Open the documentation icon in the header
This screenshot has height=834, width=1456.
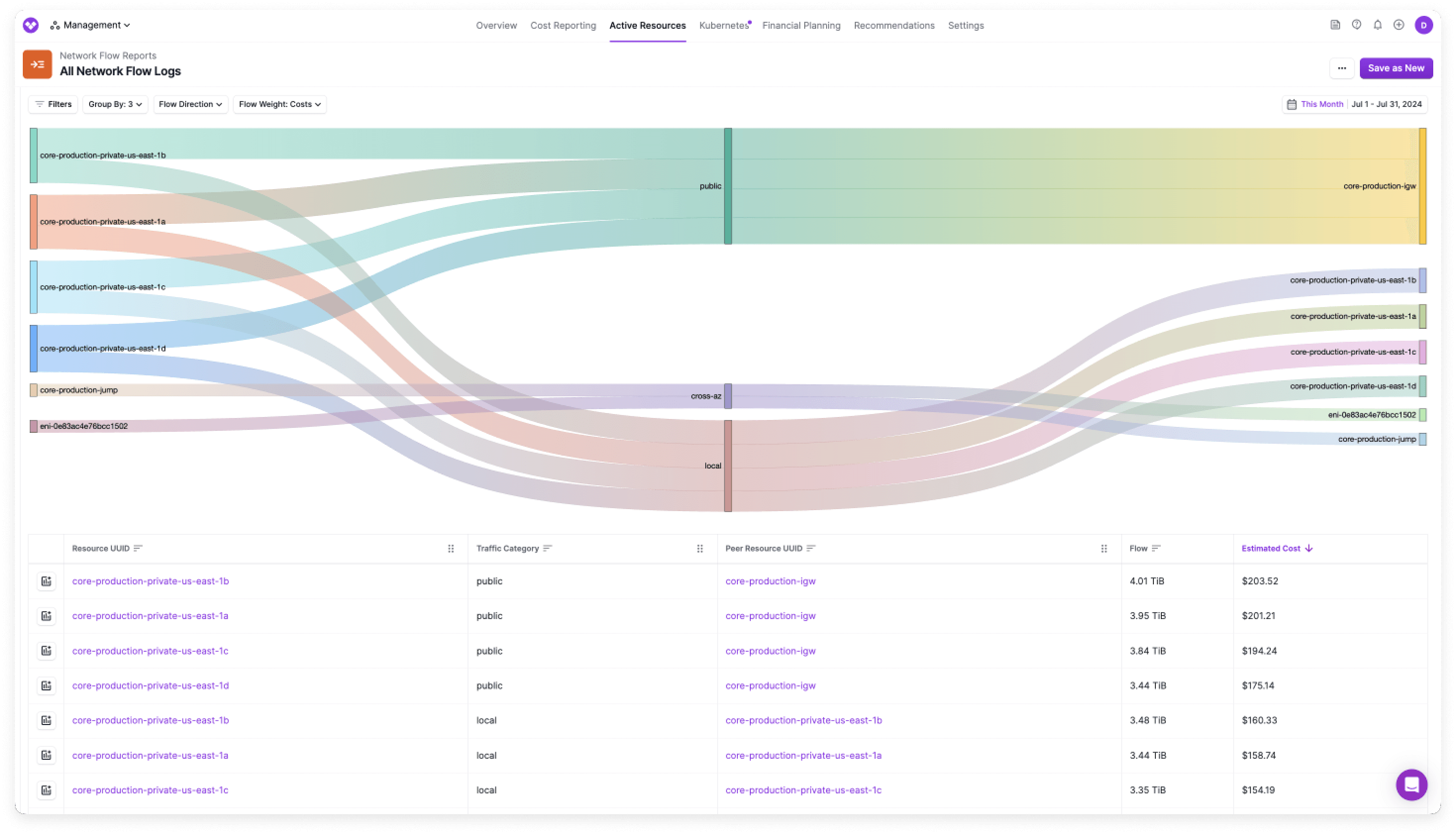(x=1335, y=25)
